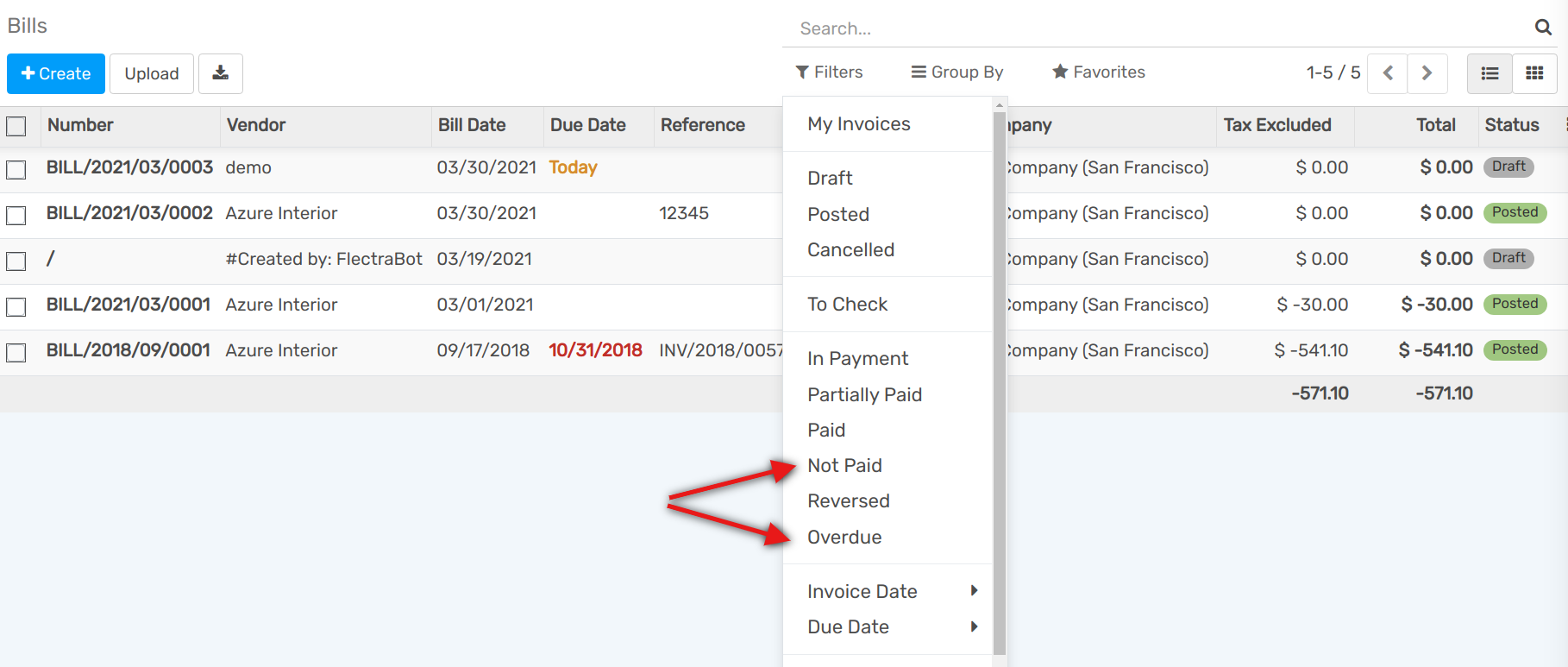Click the Create button with the plus icon
1568x667 pixels.
point(56,73)
